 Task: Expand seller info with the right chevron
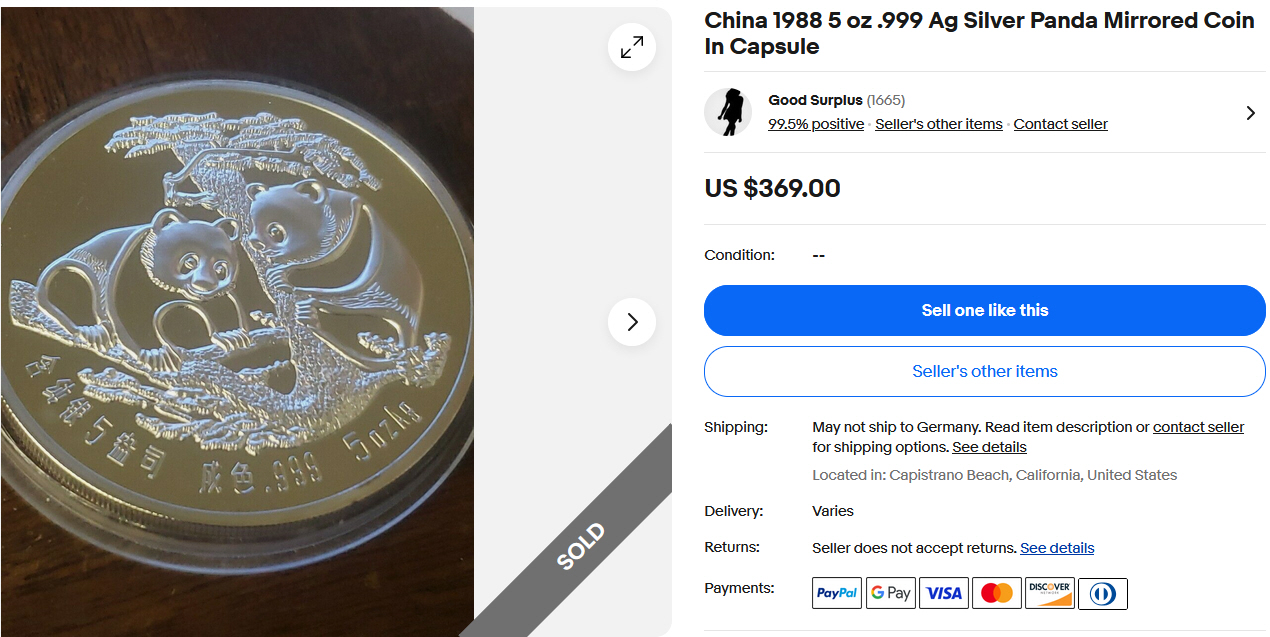(x=1250, y=113)
